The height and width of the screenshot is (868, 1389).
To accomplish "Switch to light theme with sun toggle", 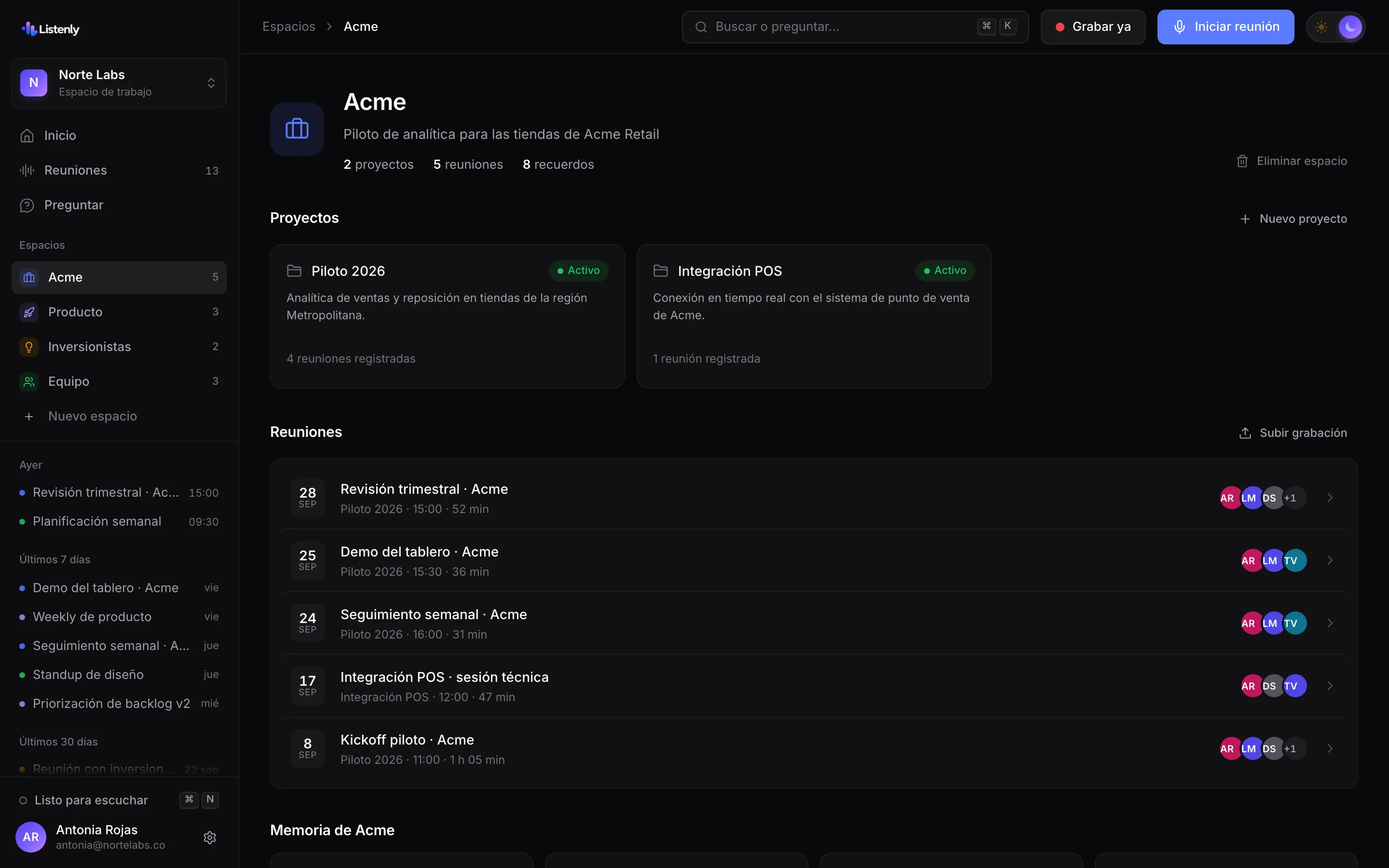I will click(1321, 27).
